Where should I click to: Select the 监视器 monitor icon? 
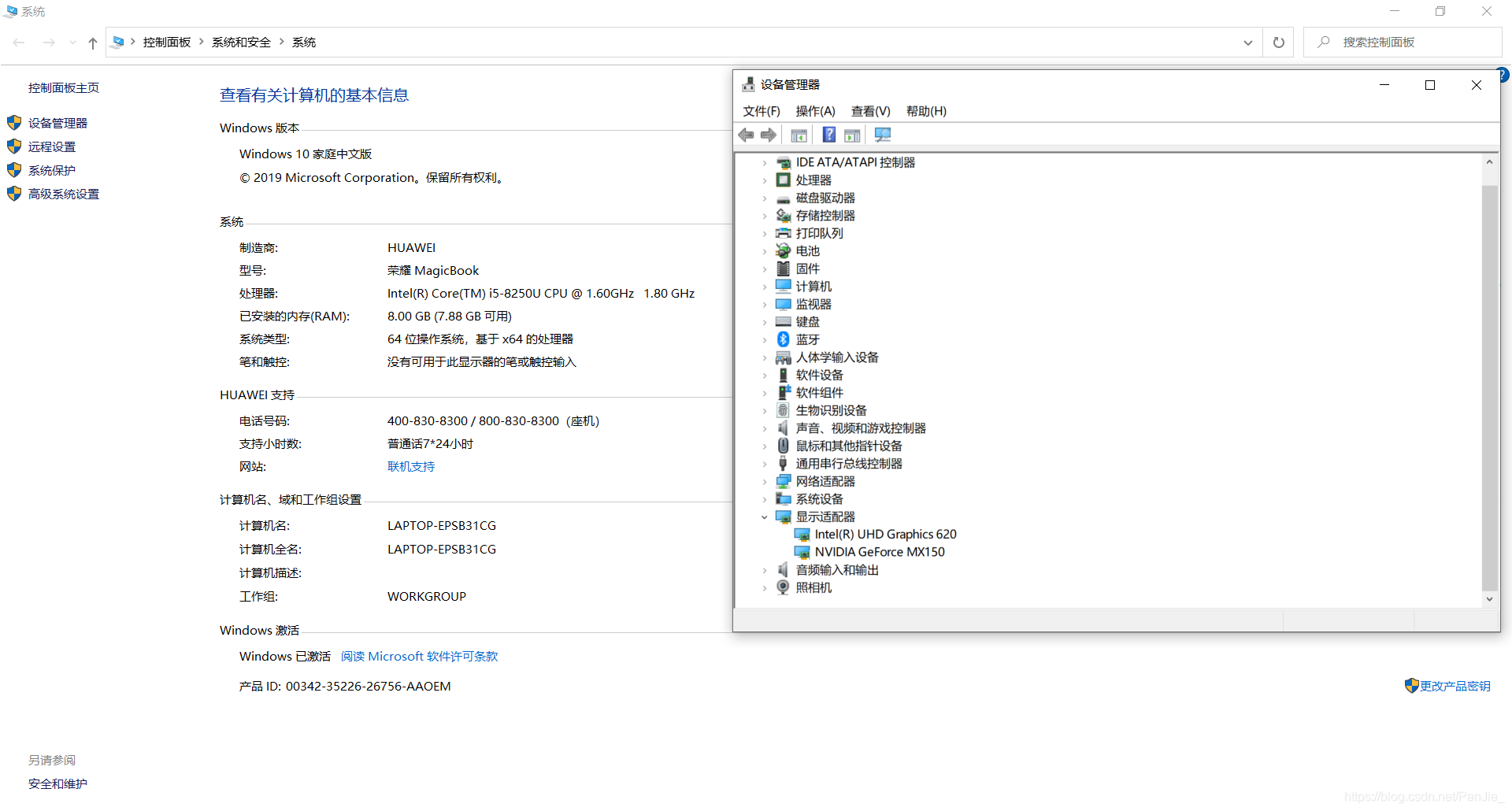coord(783,304)
